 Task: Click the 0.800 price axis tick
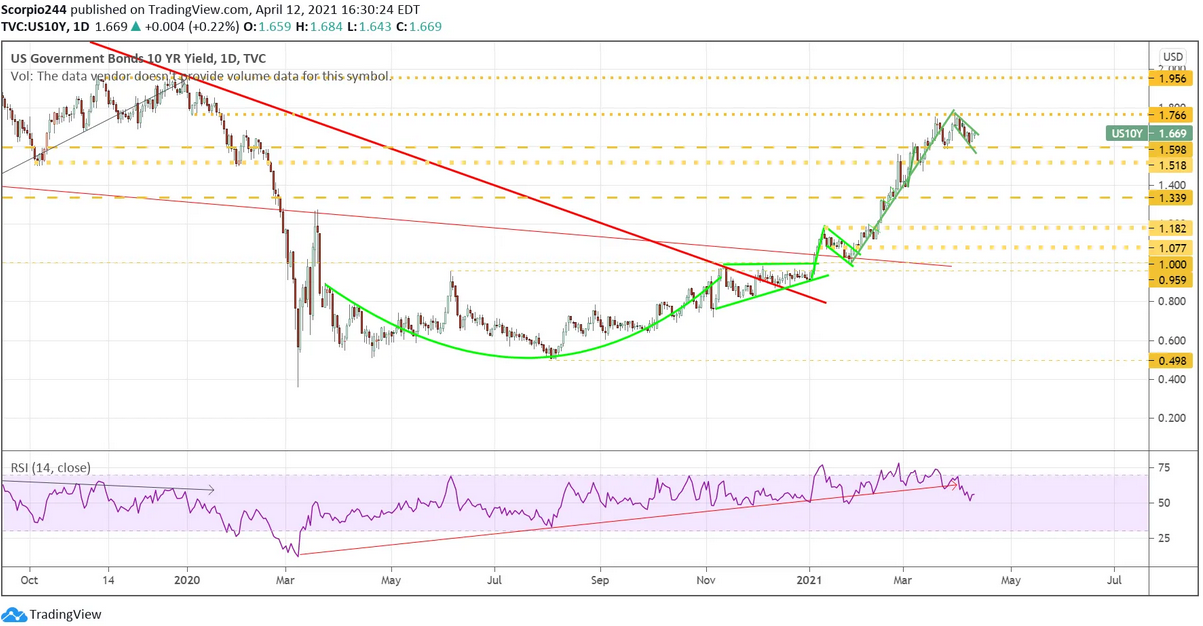click(1172, 302)
